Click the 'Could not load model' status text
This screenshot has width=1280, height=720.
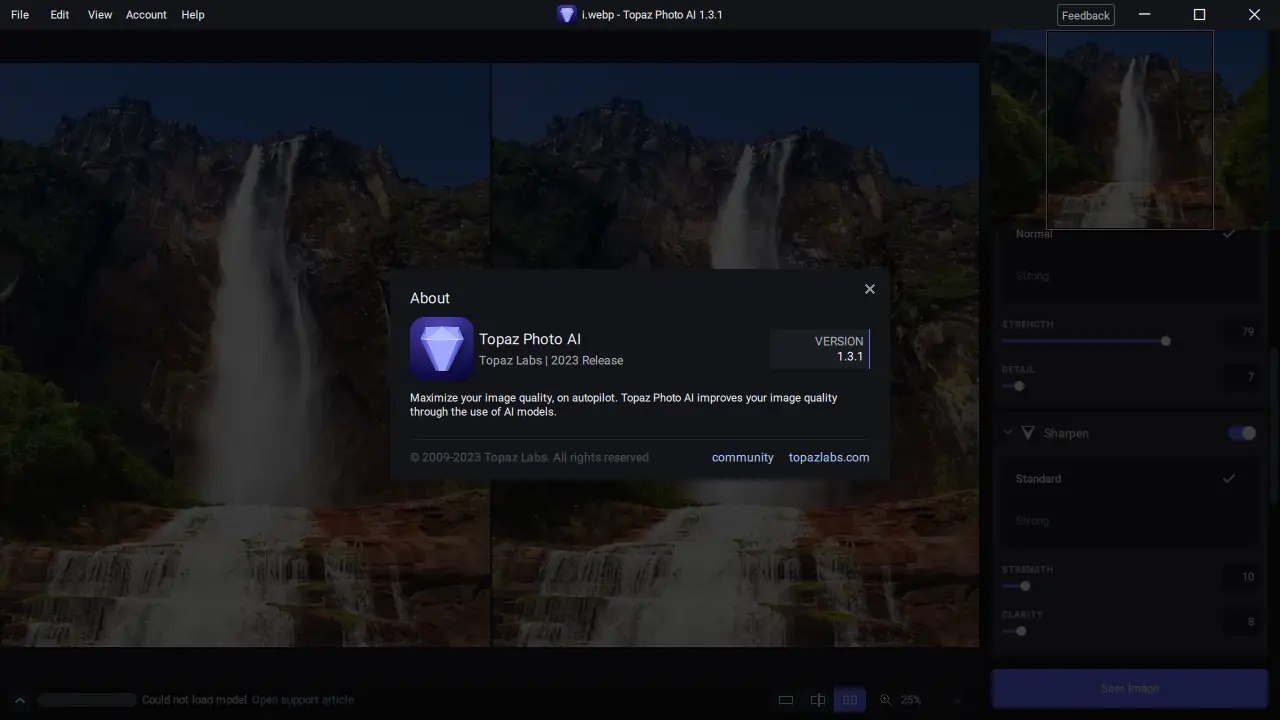point(194,700)
